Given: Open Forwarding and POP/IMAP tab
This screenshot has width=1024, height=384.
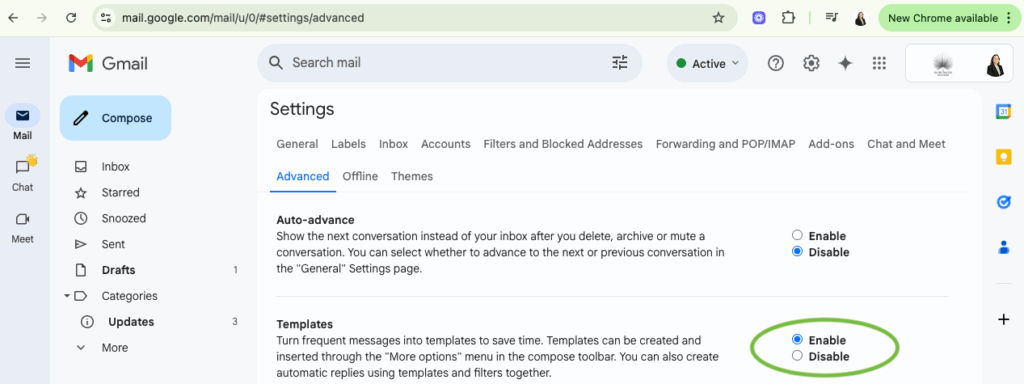Looking at the screenshot, I should [x=726, y=144].
